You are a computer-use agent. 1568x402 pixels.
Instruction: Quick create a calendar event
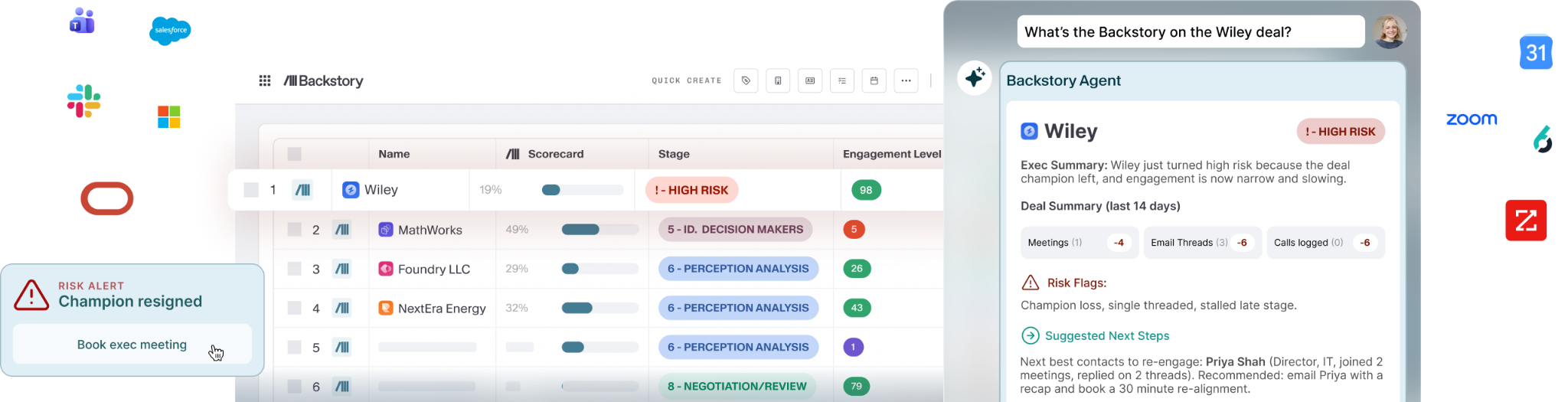(874, 80)
